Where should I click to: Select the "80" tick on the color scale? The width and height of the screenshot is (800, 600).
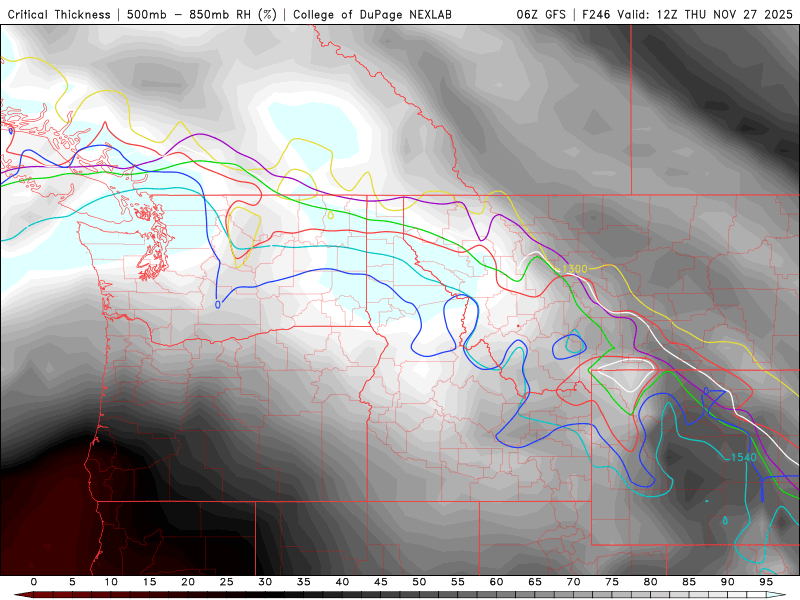pos(651,582)
